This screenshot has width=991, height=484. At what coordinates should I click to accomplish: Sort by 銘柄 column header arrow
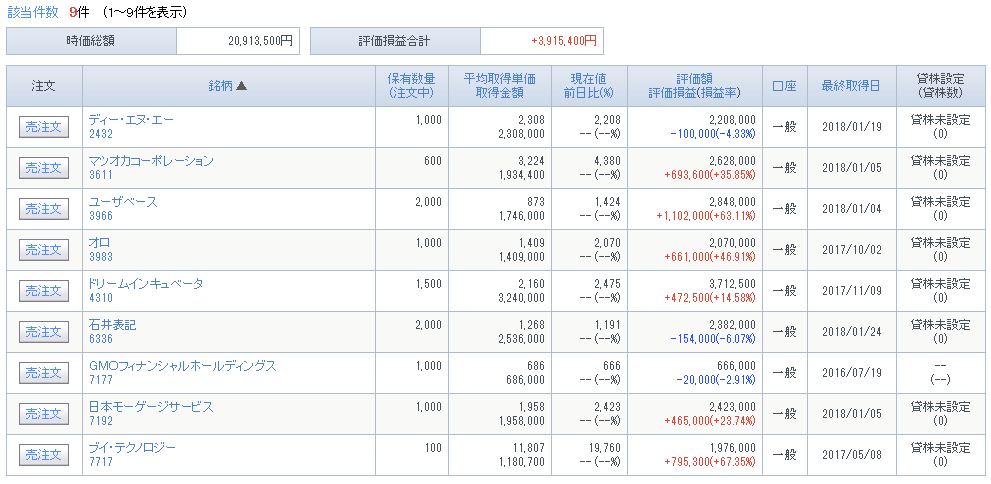tap(241, 86)
